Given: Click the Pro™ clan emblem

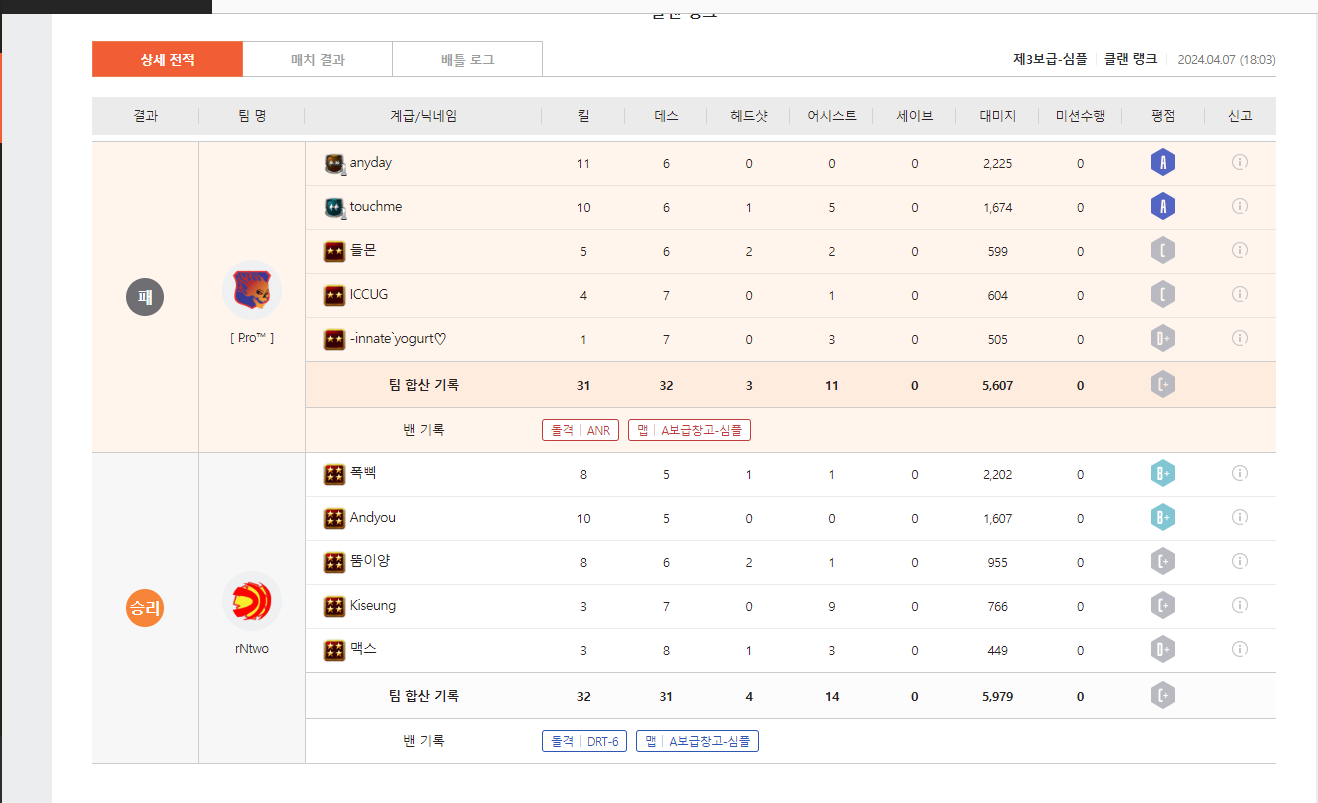Looking at the screenshot, I should 251,291.
